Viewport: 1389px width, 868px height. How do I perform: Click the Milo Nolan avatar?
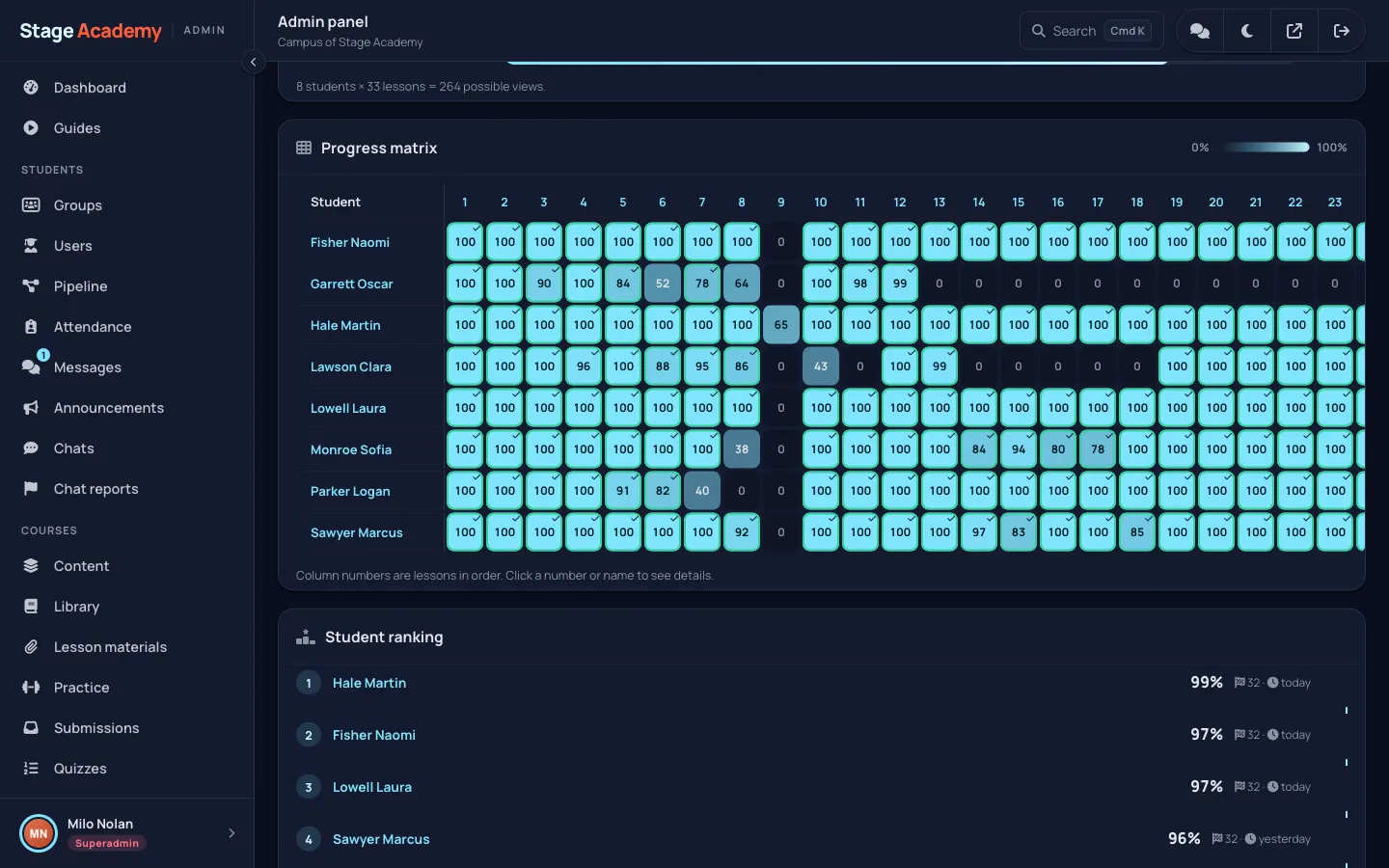click(x=39, y=833)
